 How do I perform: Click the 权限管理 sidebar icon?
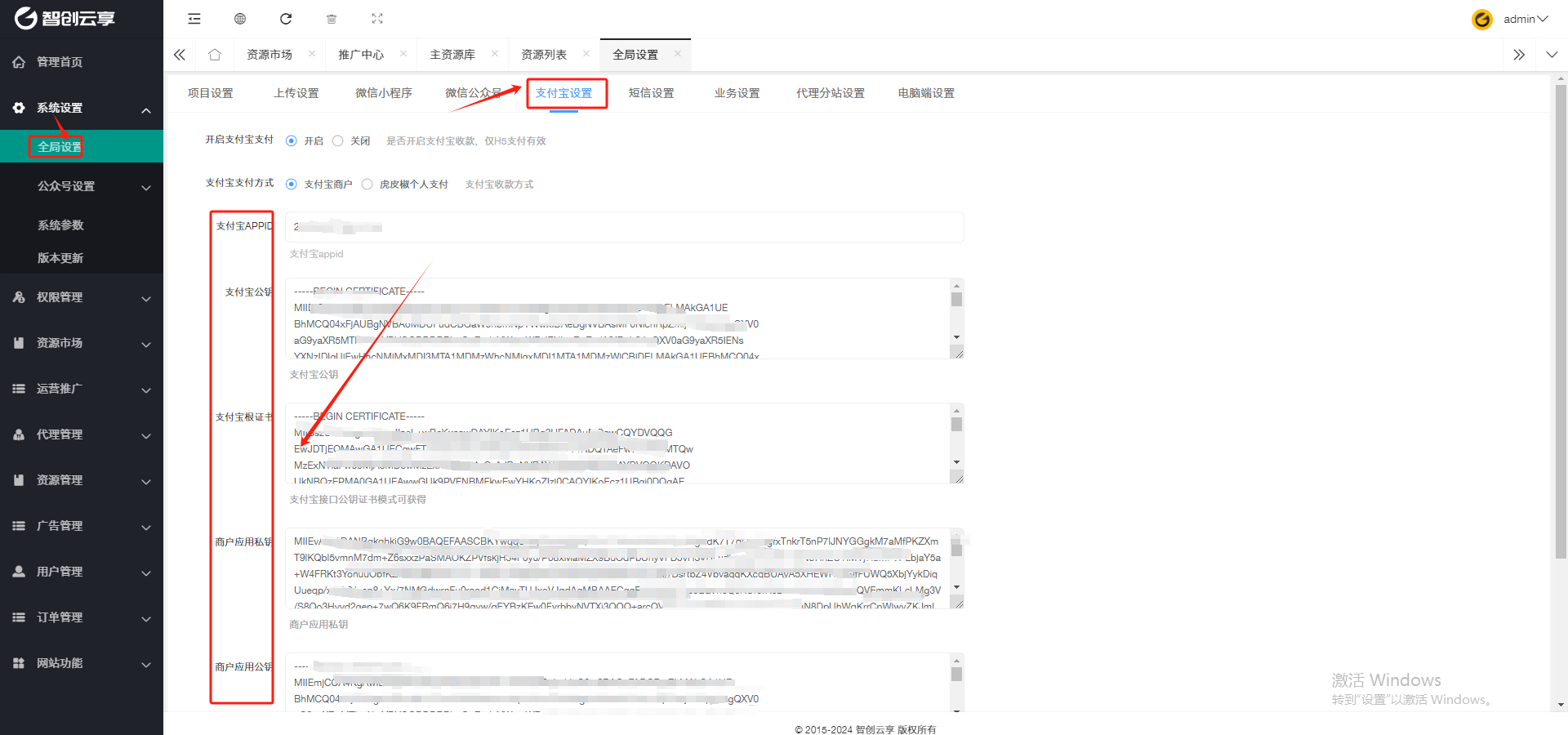click(19, 297)
